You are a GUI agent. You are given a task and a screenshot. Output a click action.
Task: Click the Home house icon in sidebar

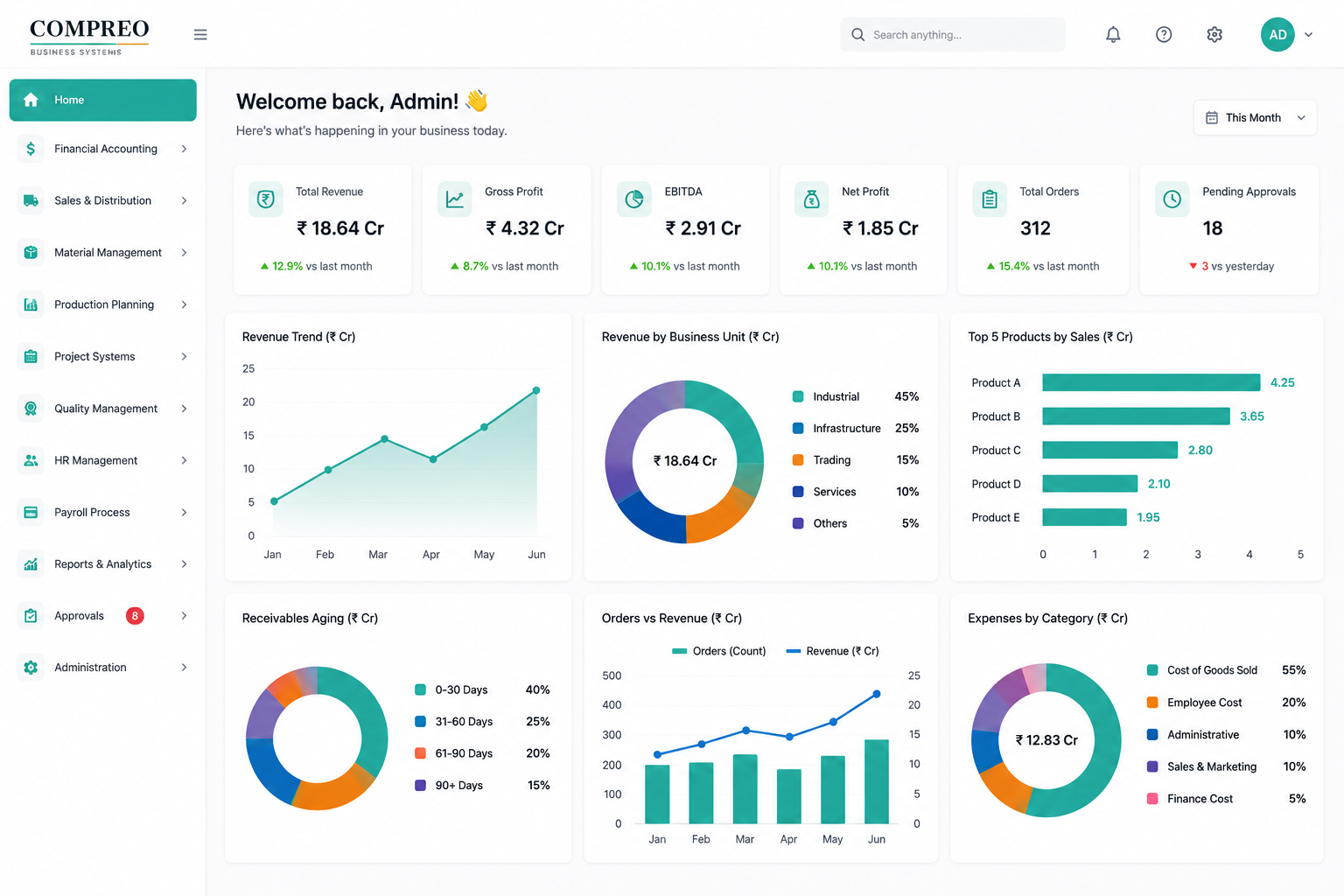click(31, 100)
